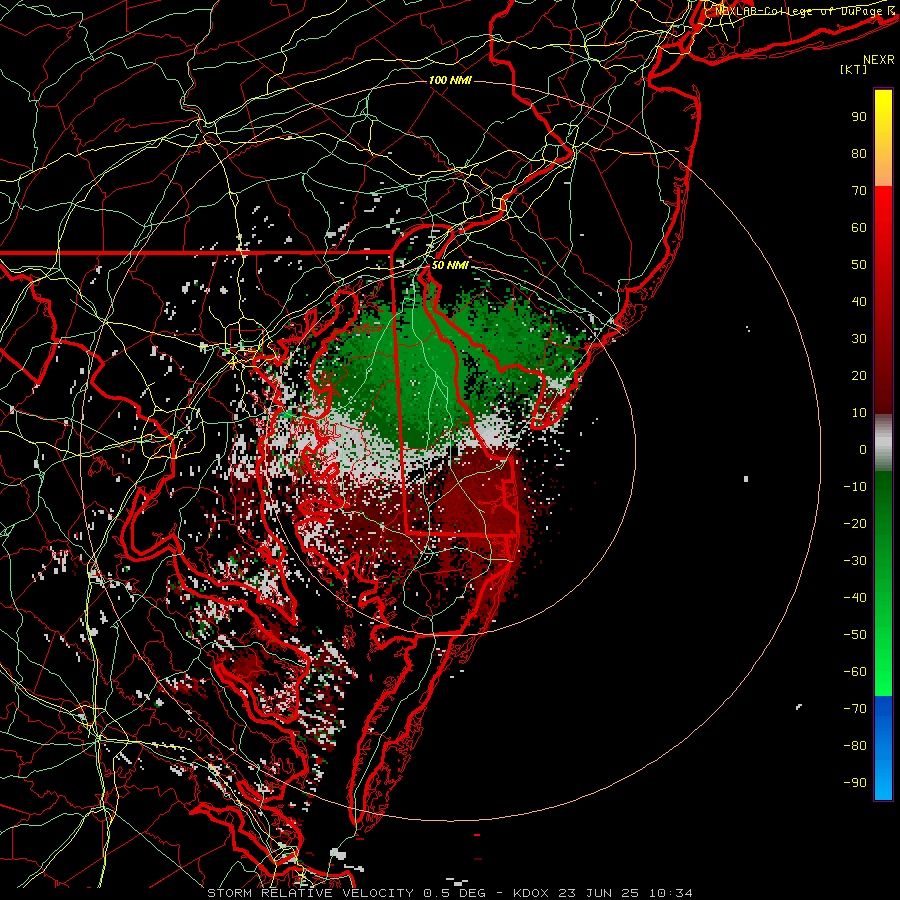The image size is (900, 900).
Task: Click the -50 value on velocity scale
Action: (855, 635)
